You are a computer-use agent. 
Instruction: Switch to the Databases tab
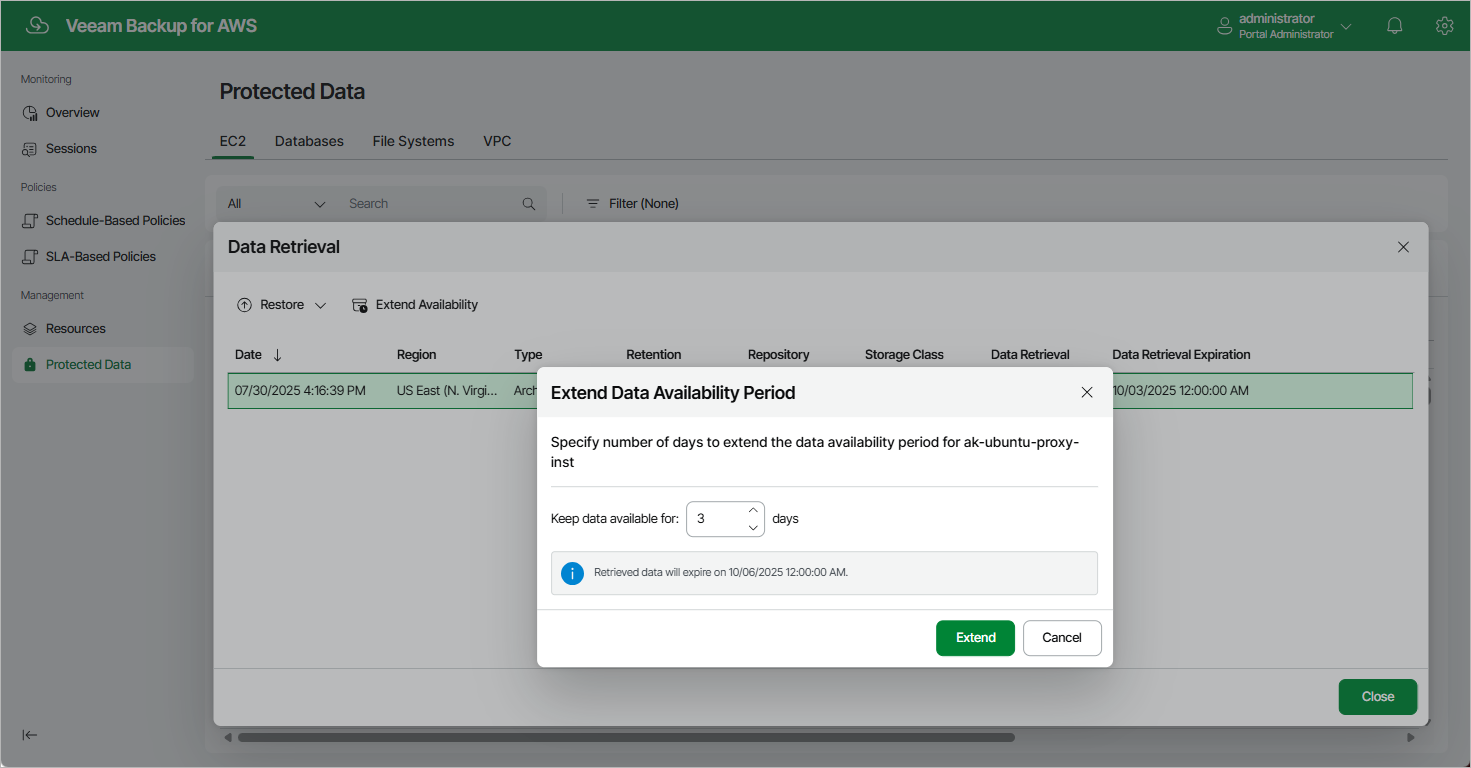tap(309, 141)
